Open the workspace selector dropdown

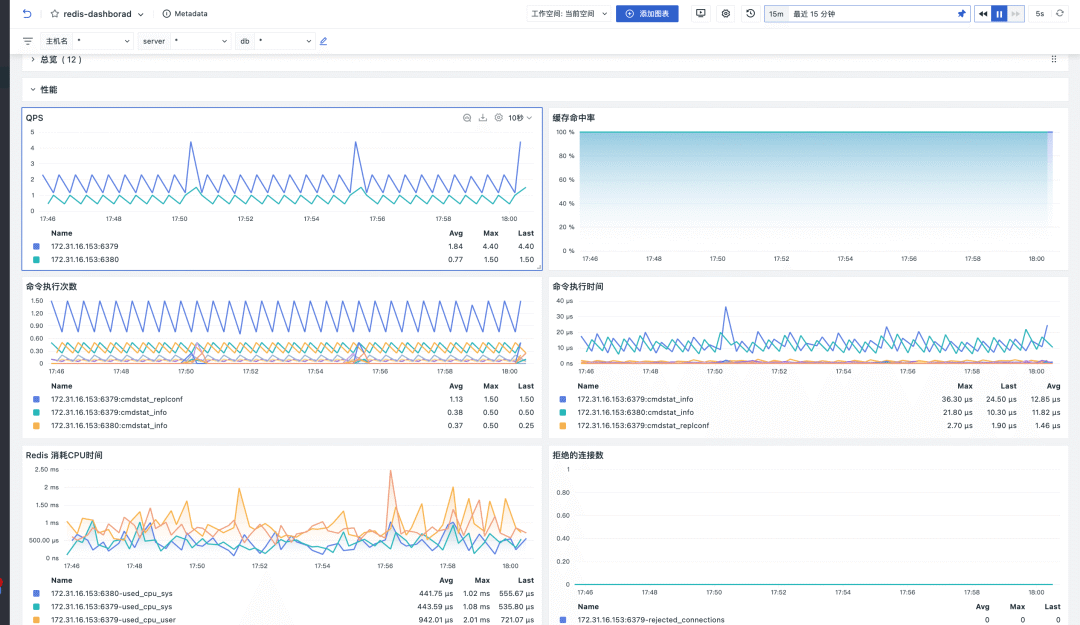point(569,14)
